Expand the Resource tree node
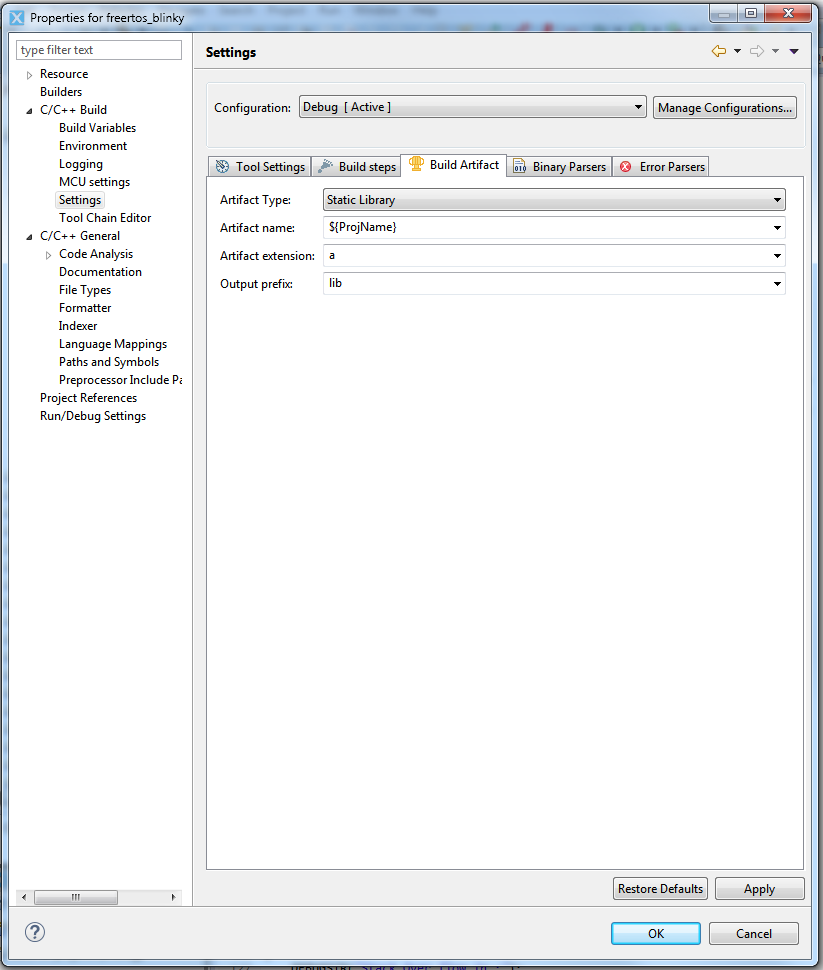This screenshot has width=823, height=970. click(27, 73)
